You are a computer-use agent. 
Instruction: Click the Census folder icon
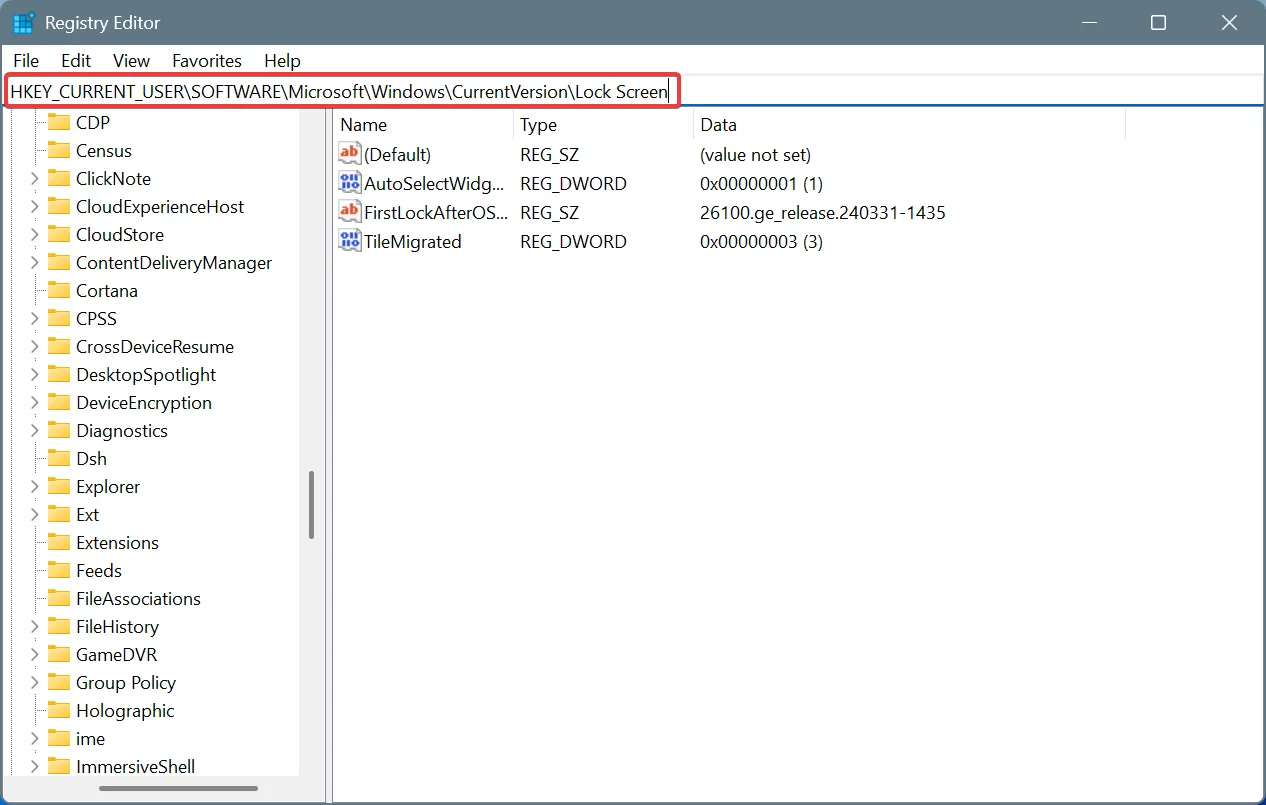tap(59, 150)
